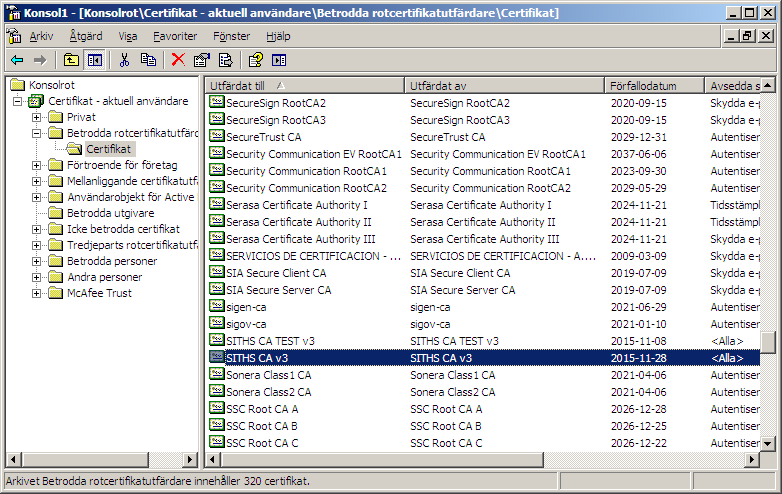
Task: Open the Visa menu
Action: click(x=128, y=36)
